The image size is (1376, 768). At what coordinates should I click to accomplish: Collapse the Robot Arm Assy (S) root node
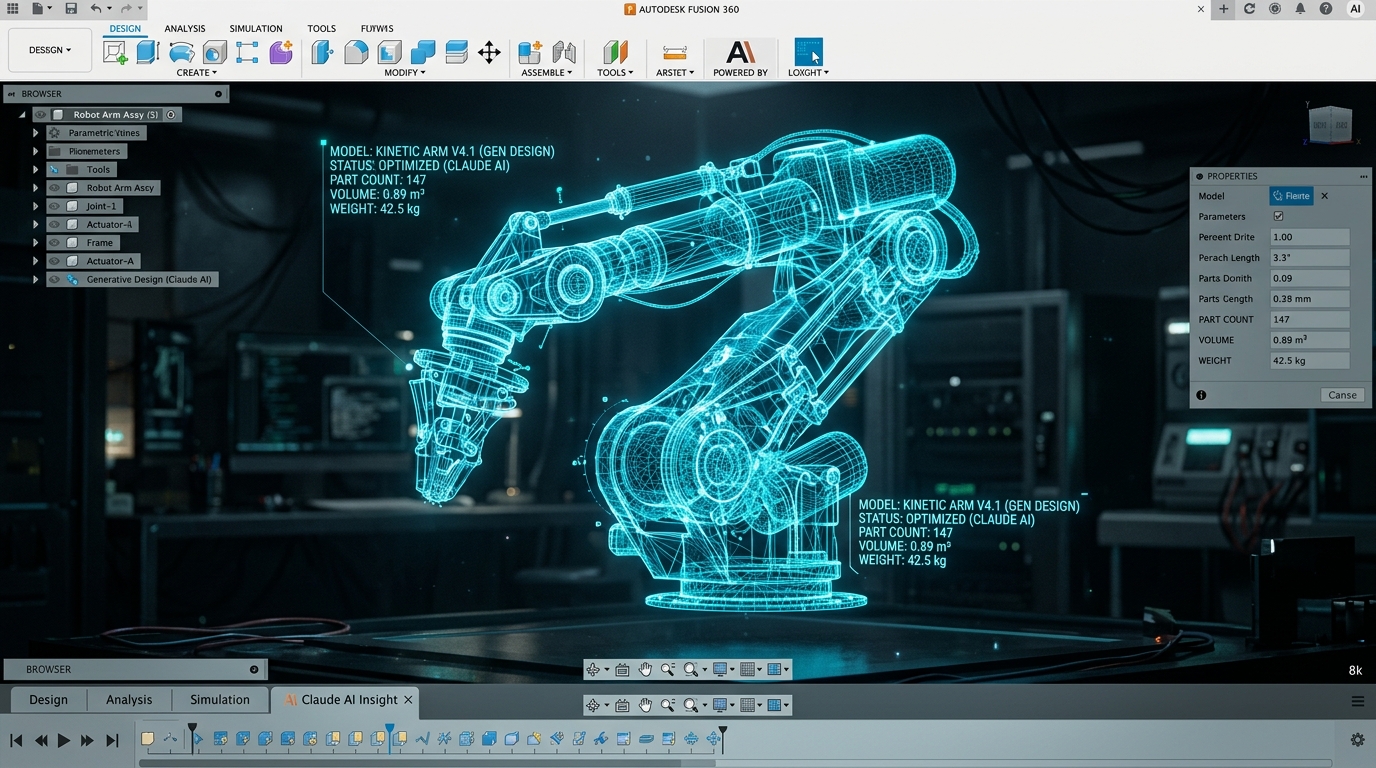[x=22, y=115]
